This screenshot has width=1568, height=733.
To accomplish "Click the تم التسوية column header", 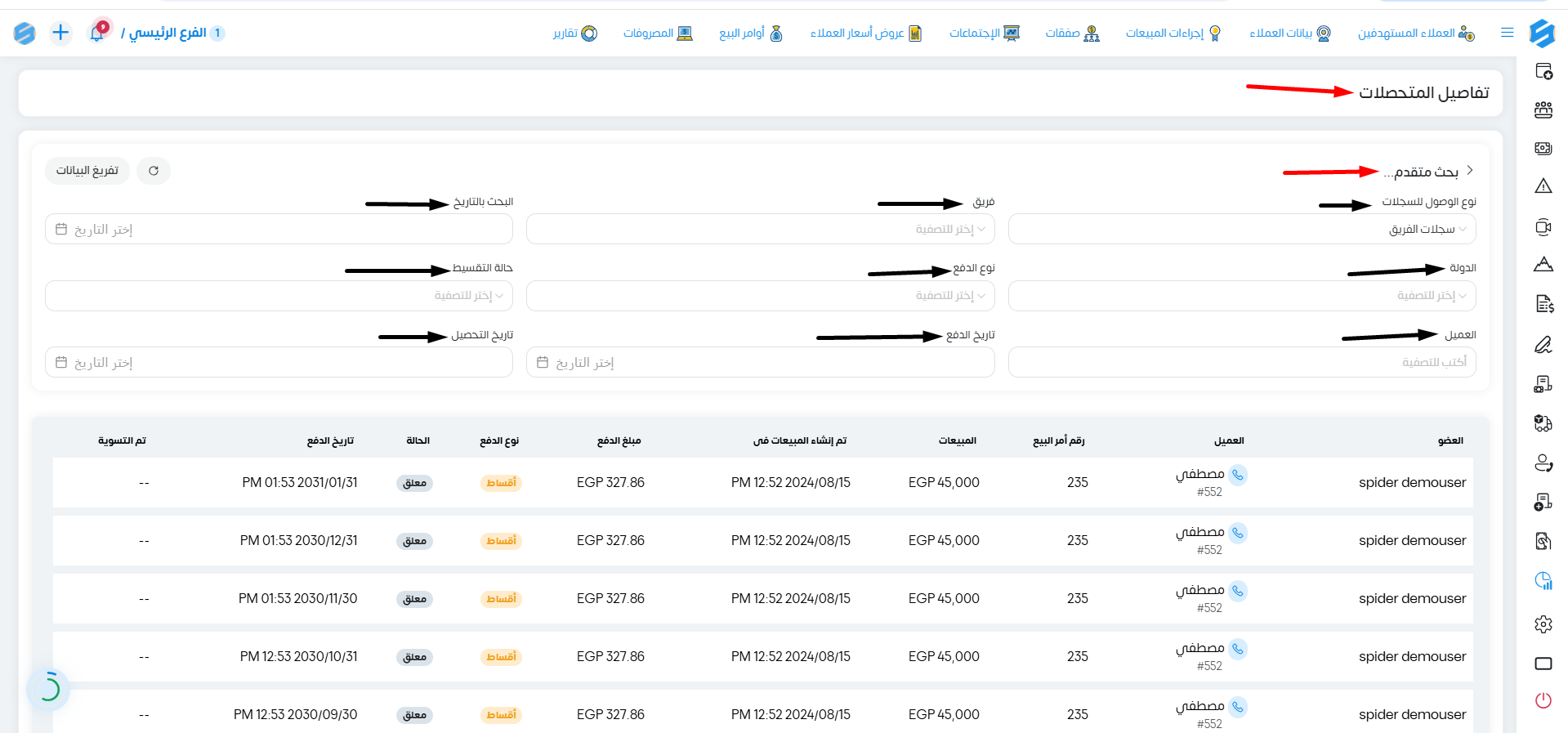I will click(x=122, y=440).
